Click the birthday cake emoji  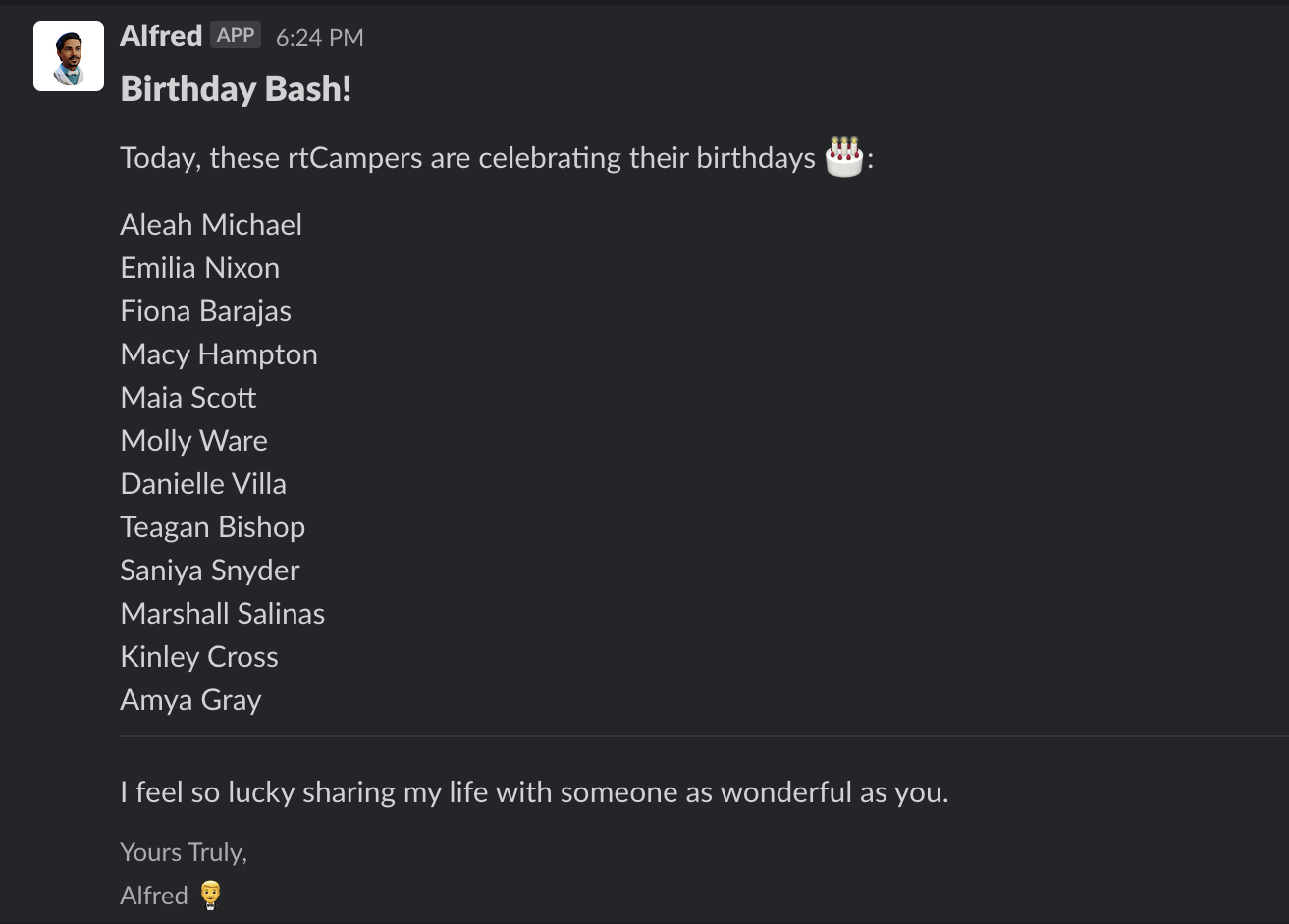[843, 157]
